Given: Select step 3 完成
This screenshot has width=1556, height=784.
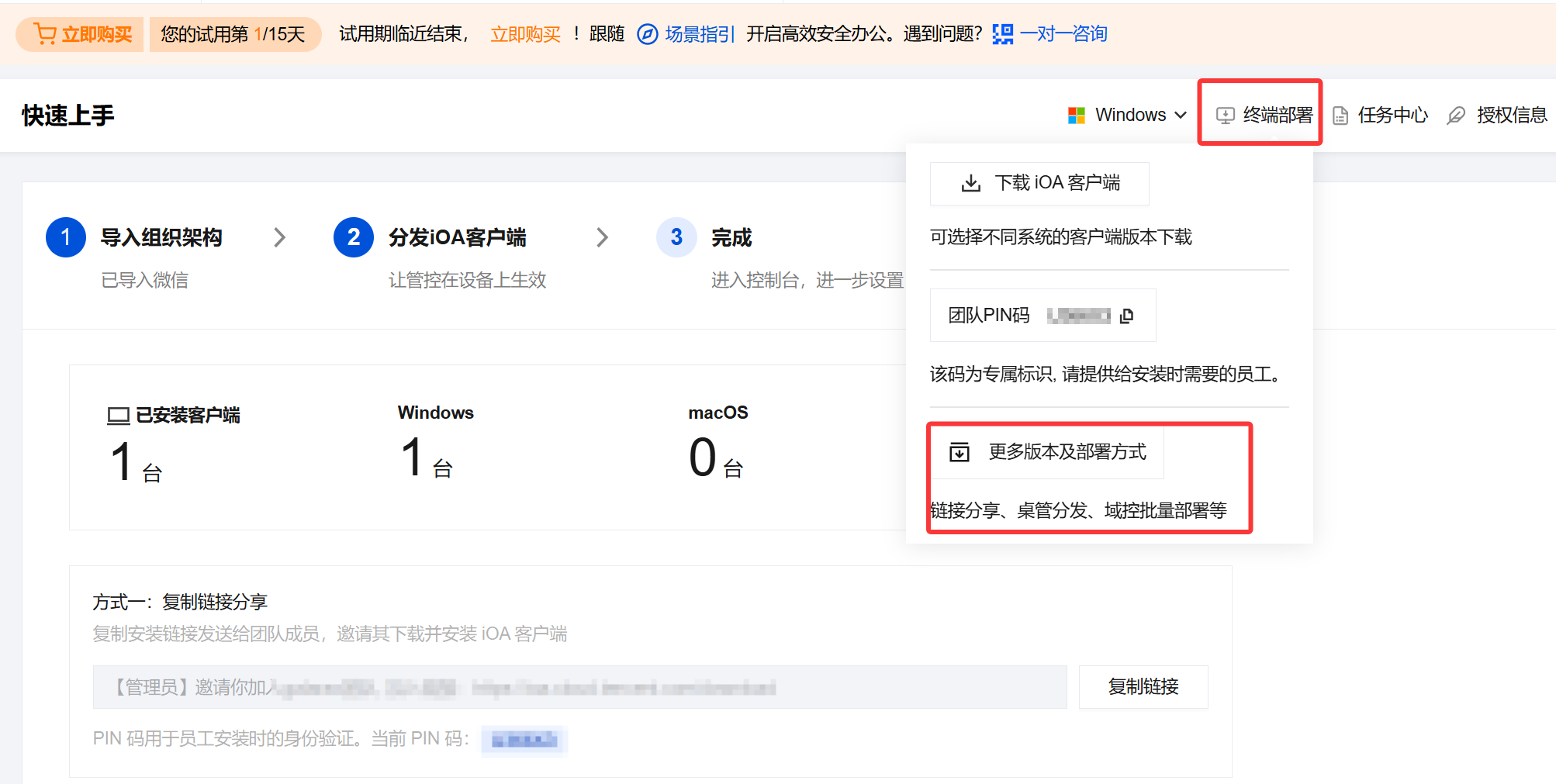Looking at the screenshot, I should 731,237.
